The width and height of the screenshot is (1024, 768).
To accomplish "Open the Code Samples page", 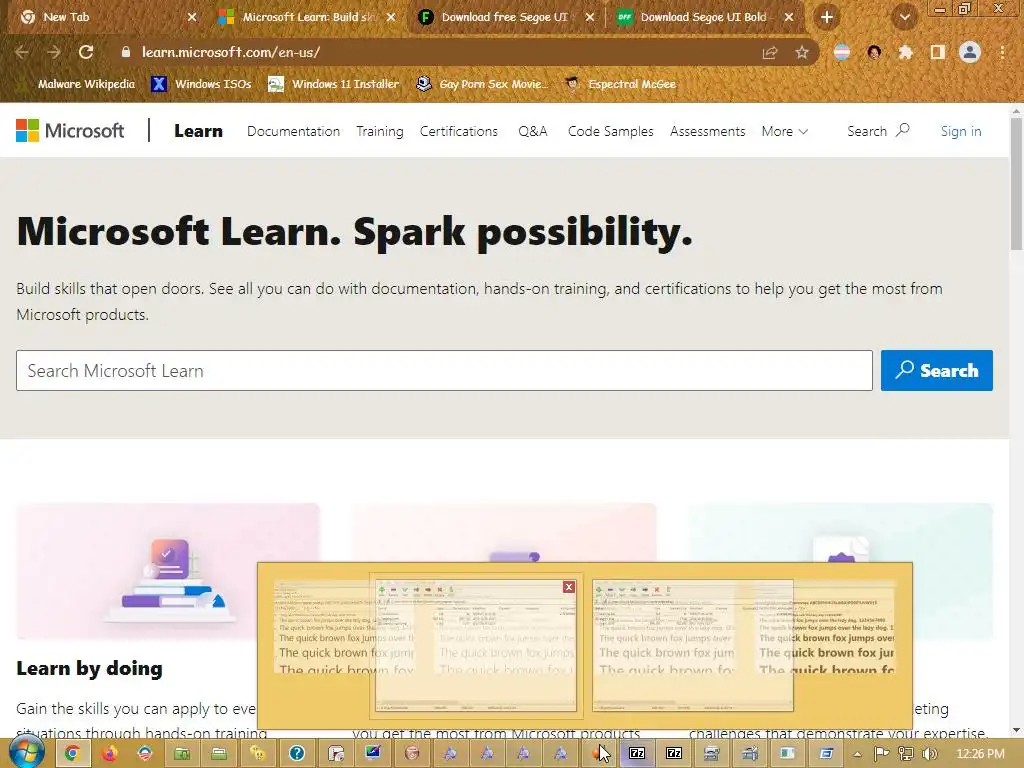I will pyautogui.click(x=611, y=131).
